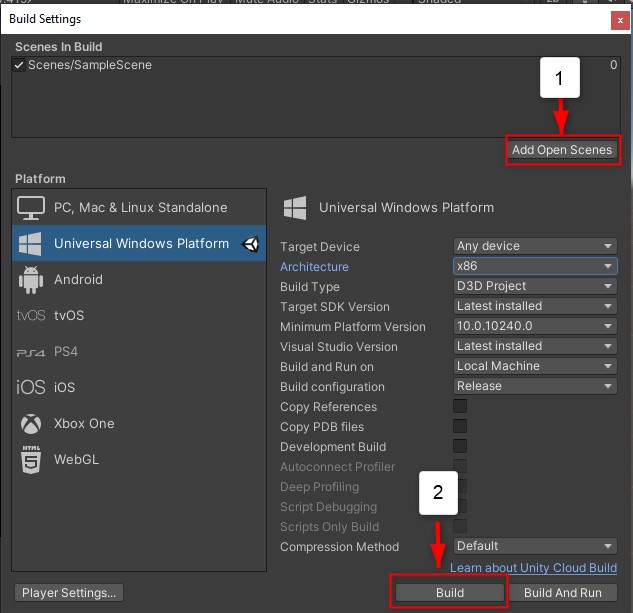Follow the Learn about Unity Cloud Build link

[x=533, y=568]
